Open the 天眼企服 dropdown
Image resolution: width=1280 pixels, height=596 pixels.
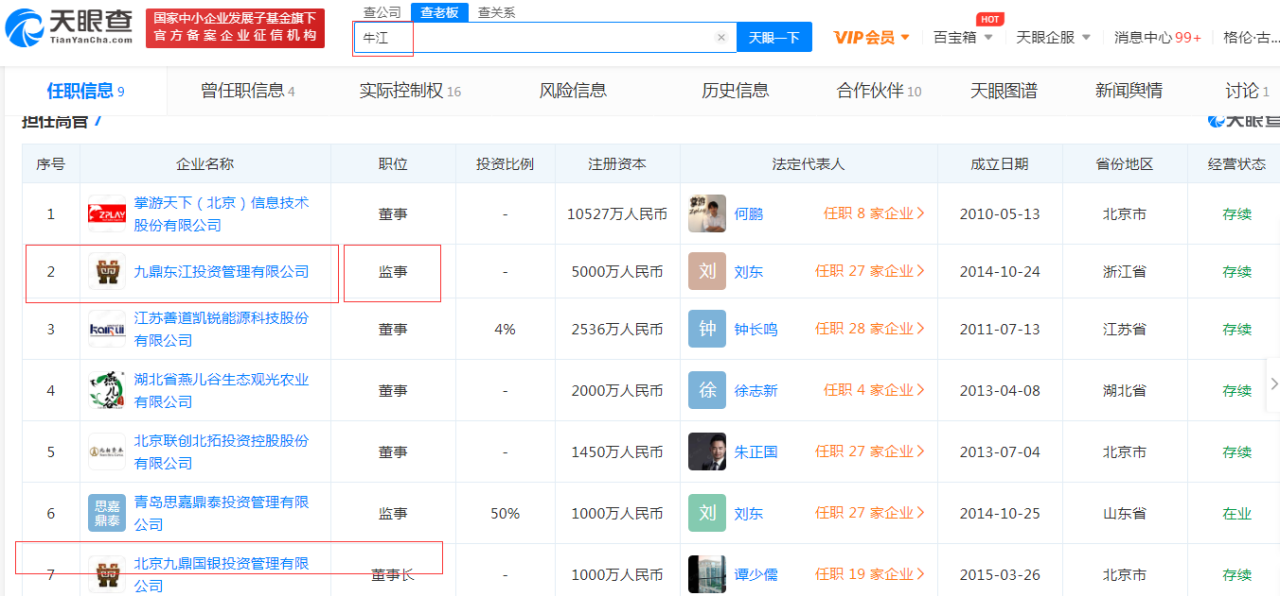click(1052, 37)
